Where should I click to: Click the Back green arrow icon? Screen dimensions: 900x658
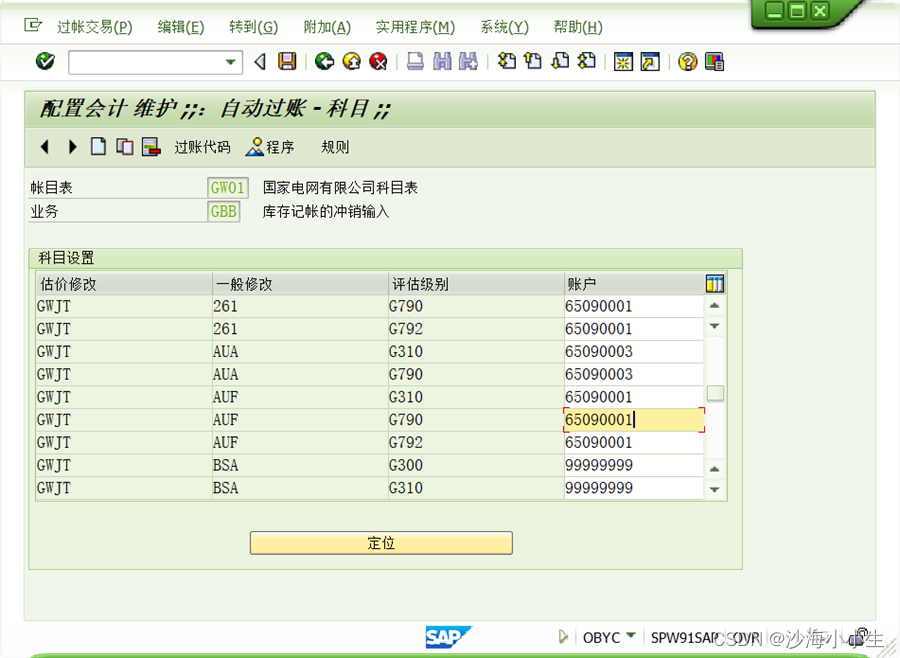(325, 61)
